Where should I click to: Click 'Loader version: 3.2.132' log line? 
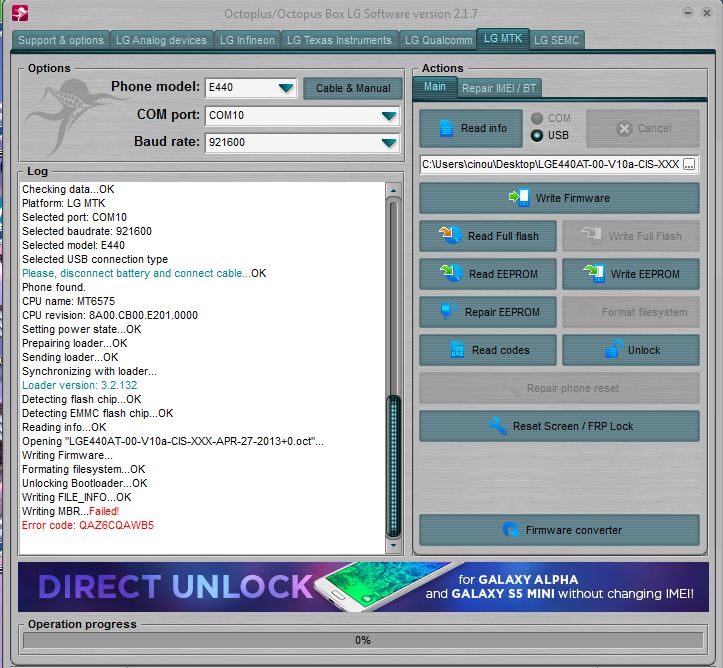click(x=79, y=385)
